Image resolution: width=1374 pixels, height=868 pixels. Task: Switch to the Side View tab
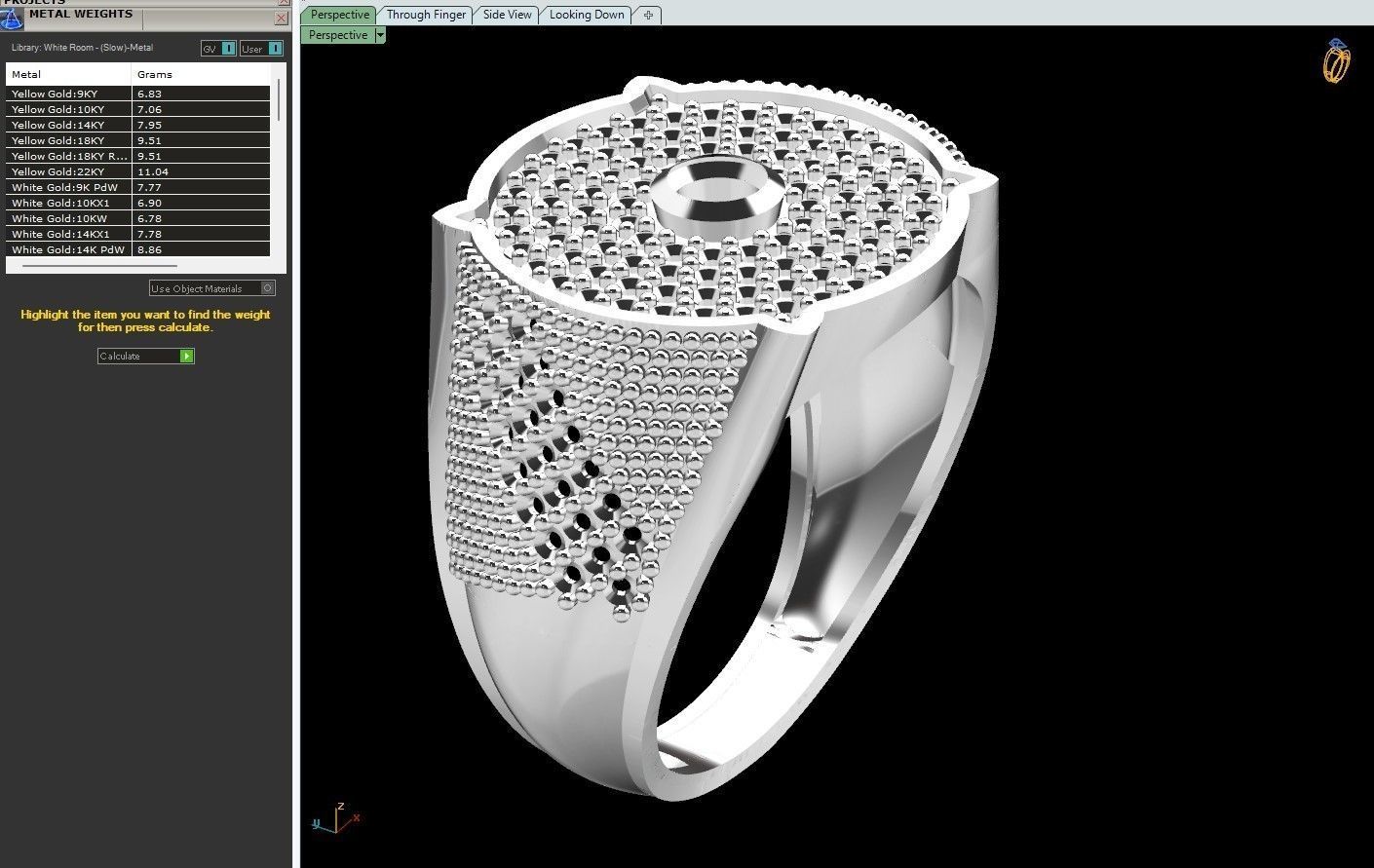tap(507, 15)
